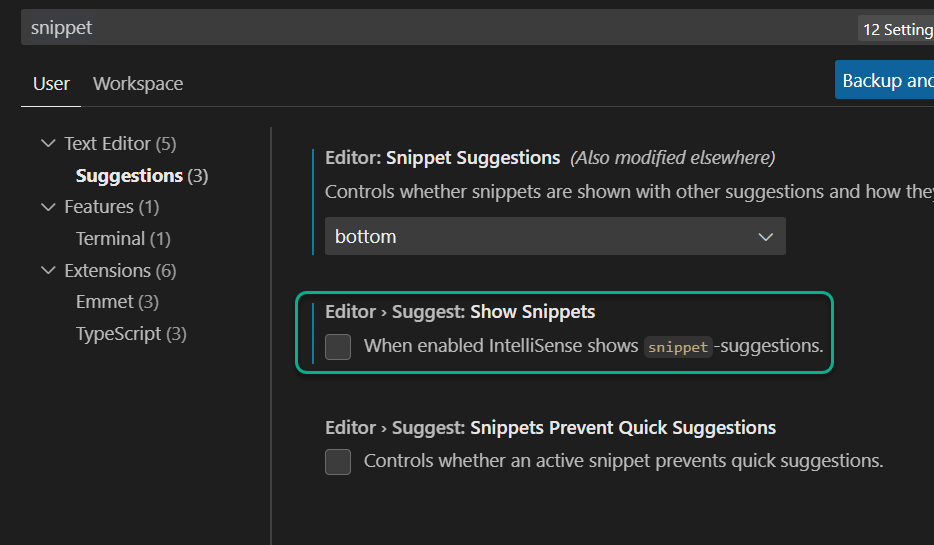Click the Show Snippets setting title
This screenshot has width=934, height=545.
click(x=460, y=312)
